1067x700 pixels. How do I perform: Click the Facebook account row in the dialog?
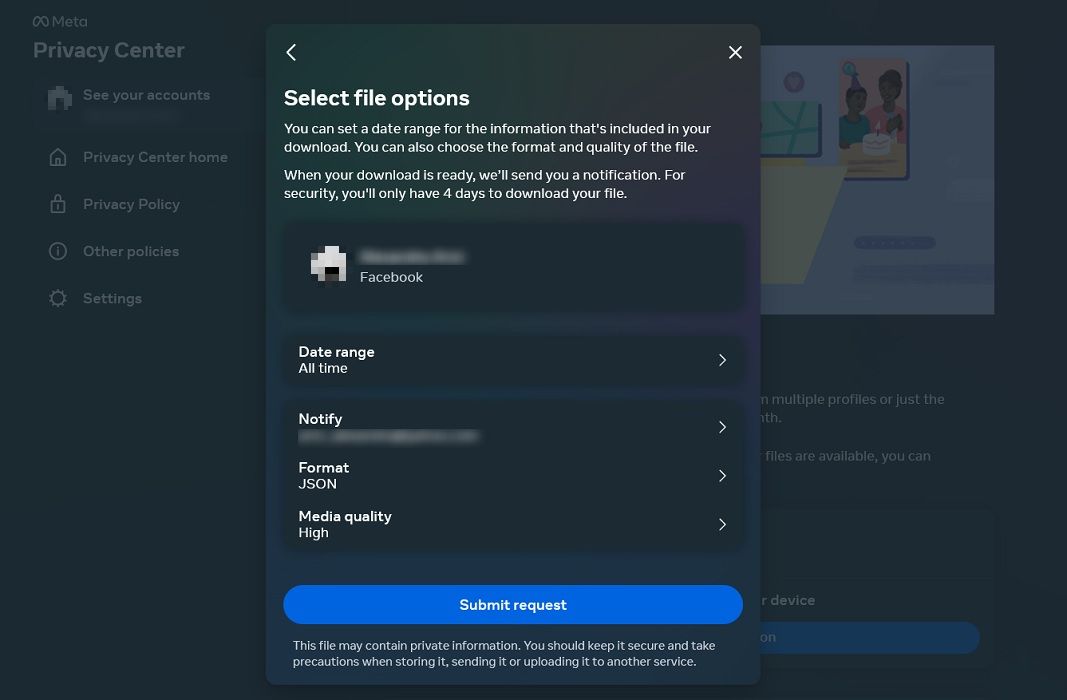point(513,266)
